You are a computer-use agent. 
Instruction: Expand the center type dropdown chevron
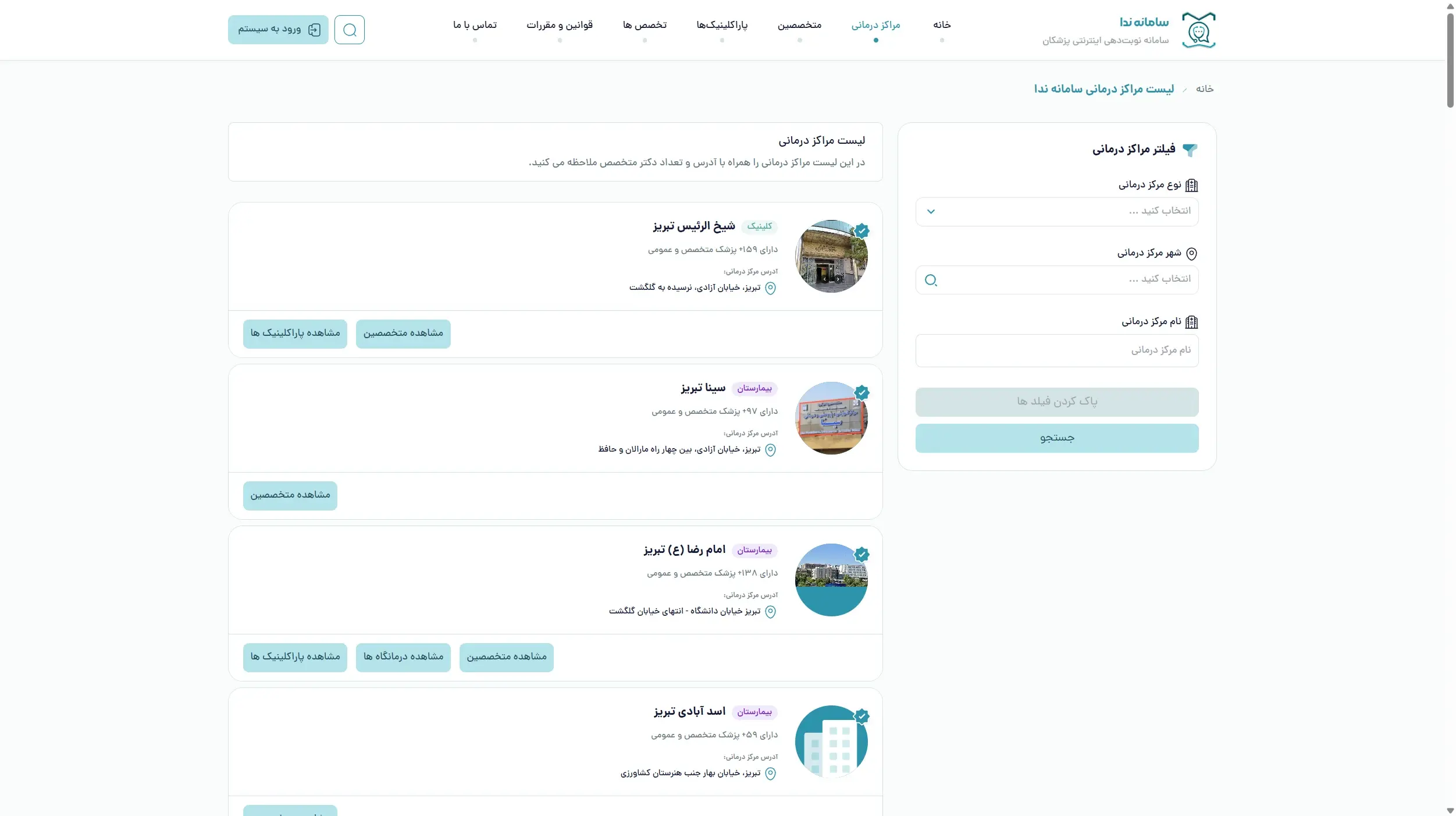click(x=931, y=212)
